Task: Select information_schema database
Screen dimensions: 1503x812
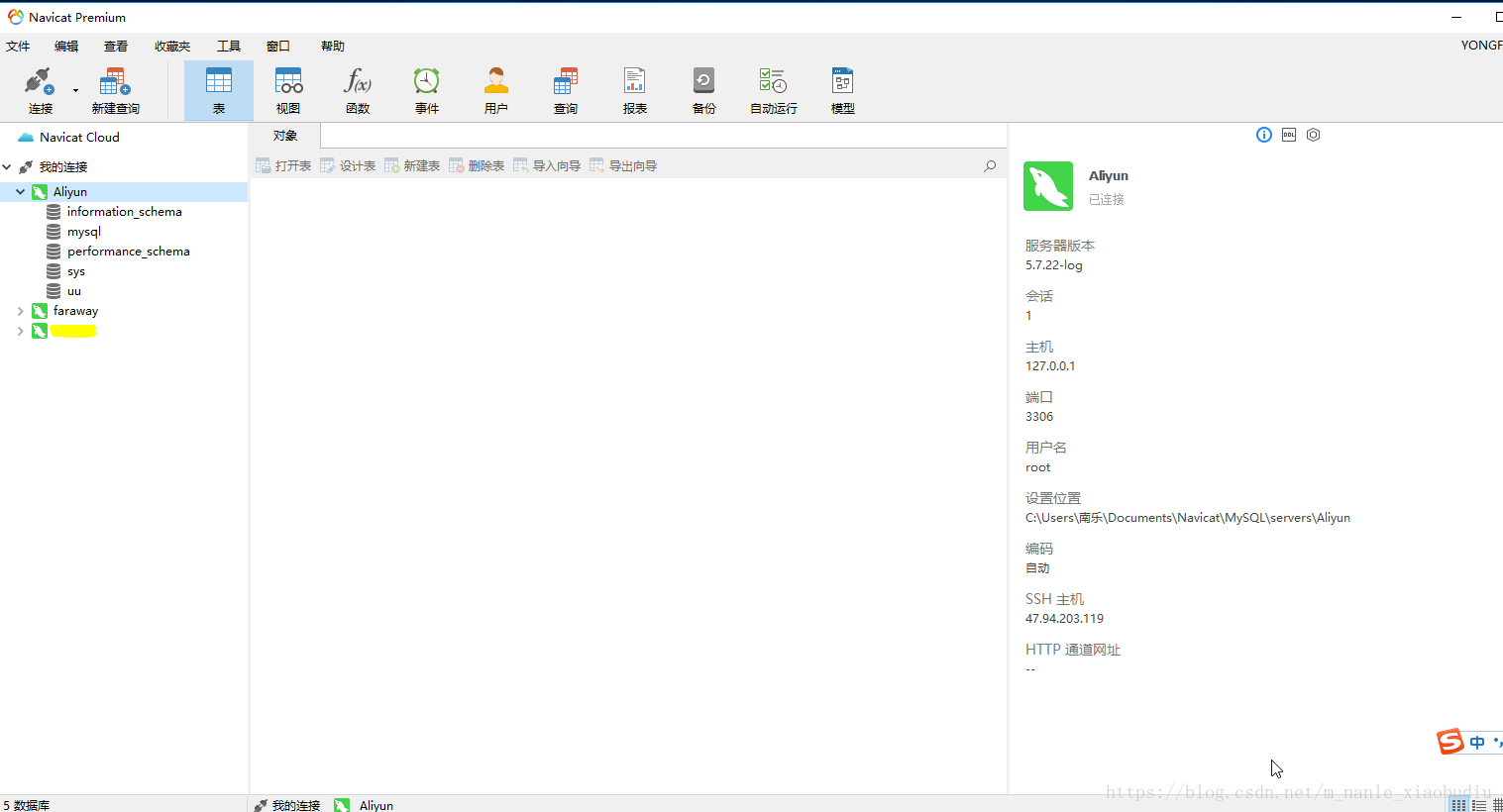Action: tap(125, 212)
